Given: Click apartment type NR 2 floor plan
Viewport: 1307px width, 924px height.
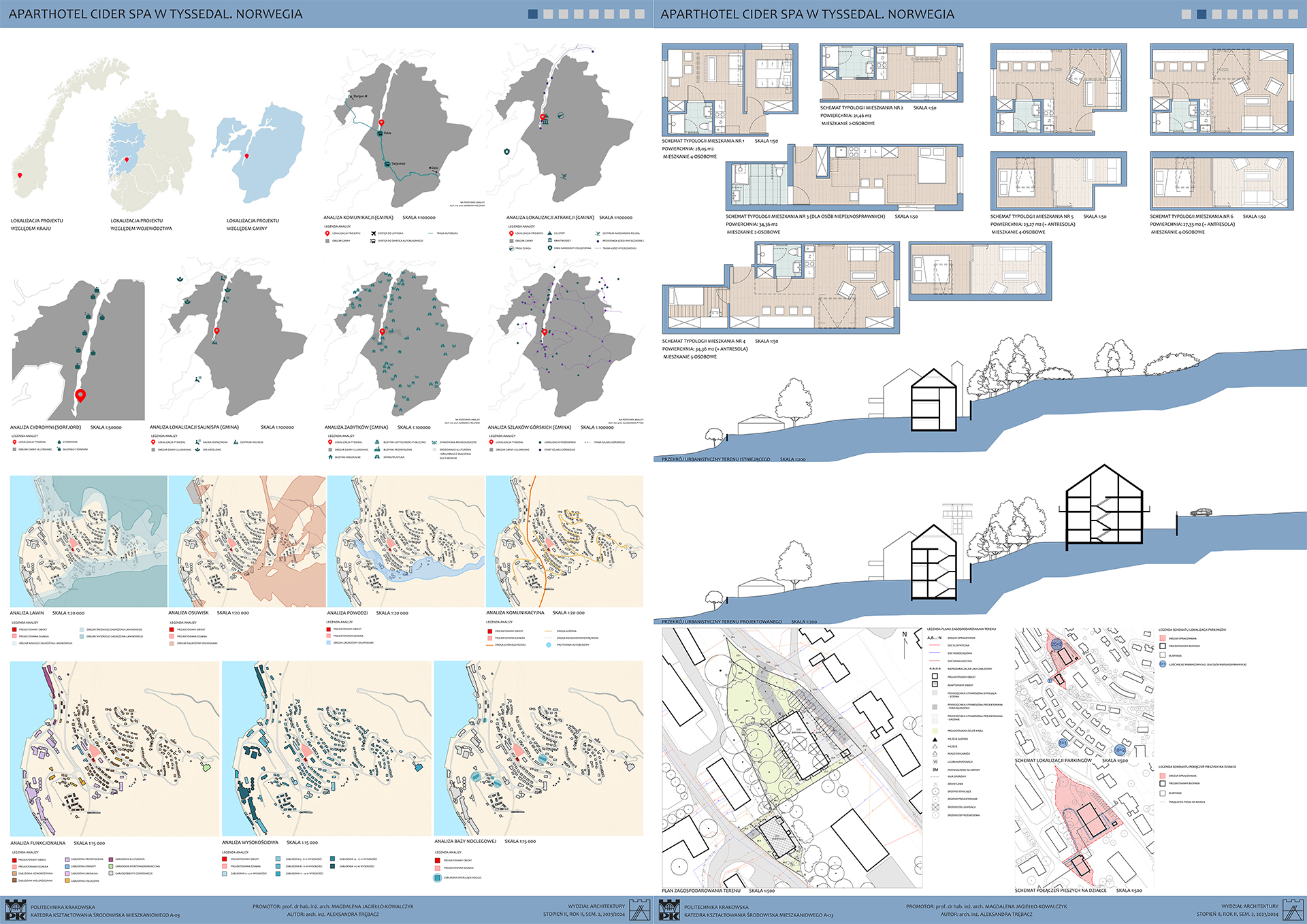Looking at the screenshot, I should 890,73.
